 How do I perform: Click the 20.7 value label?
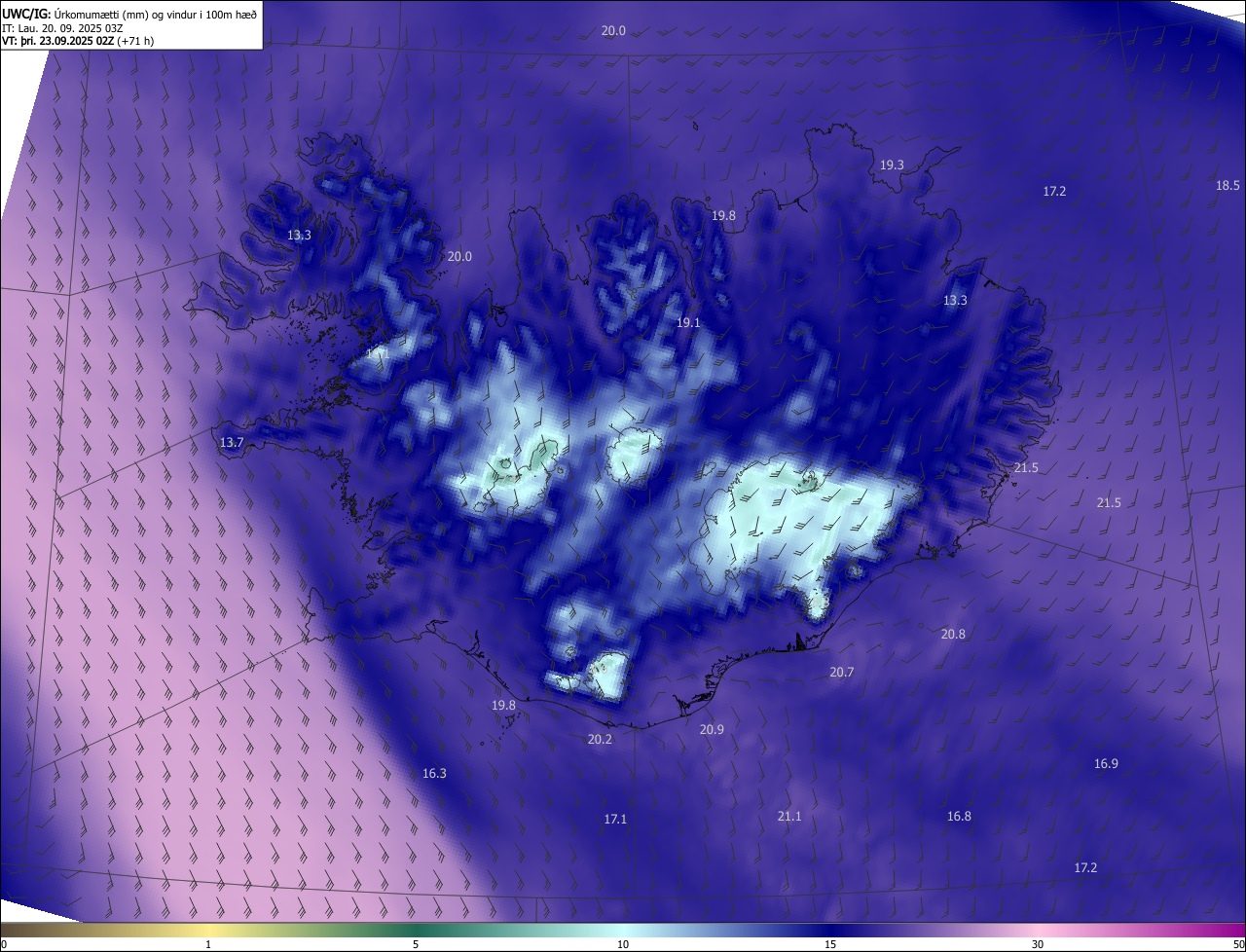842,673
